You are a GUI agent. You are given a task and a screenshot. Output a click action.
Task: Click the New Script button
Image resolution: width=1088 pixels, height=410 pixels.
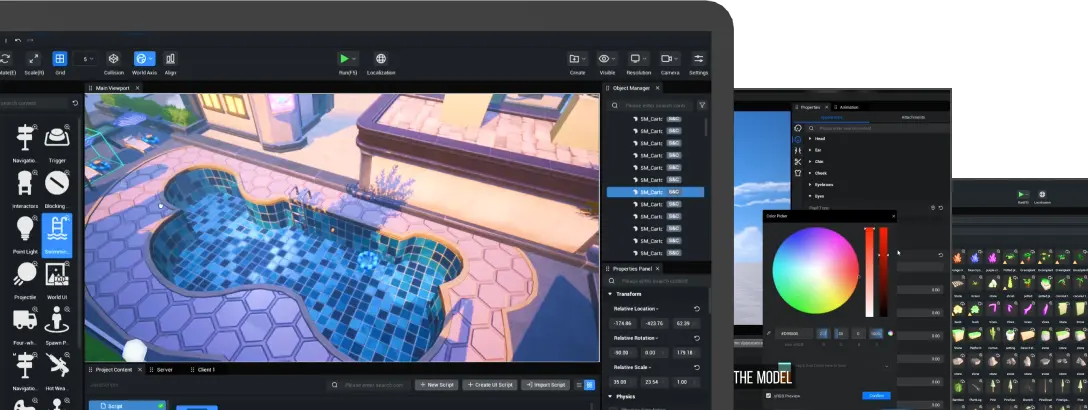pos(436,385)
